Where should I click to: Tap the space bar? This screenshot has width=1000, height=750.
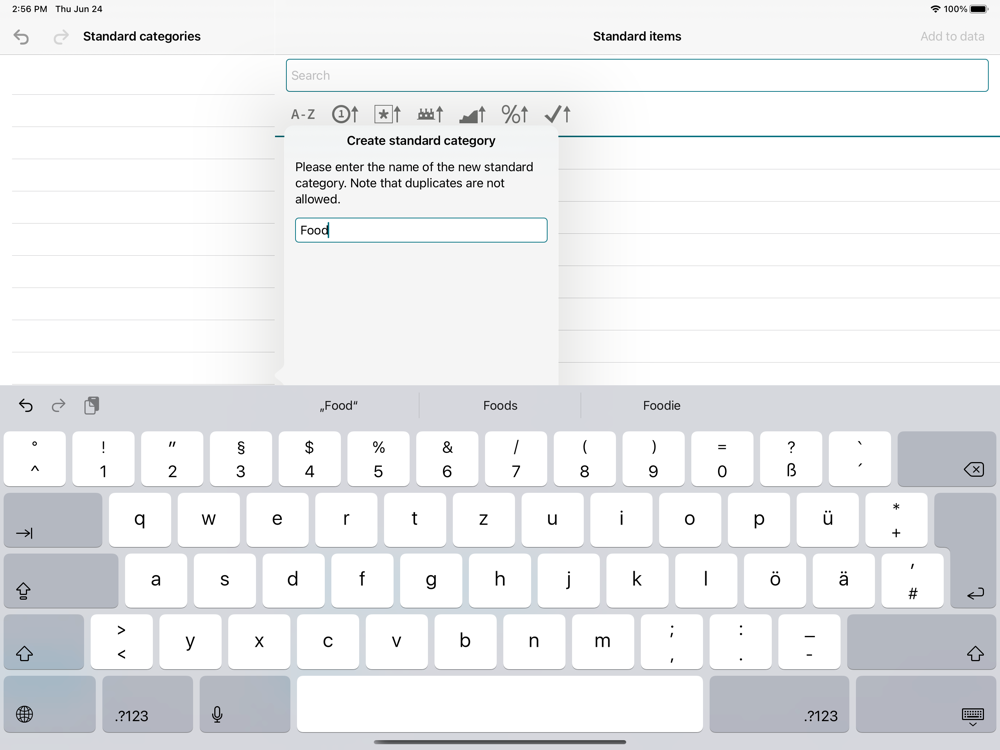(500, 704)
